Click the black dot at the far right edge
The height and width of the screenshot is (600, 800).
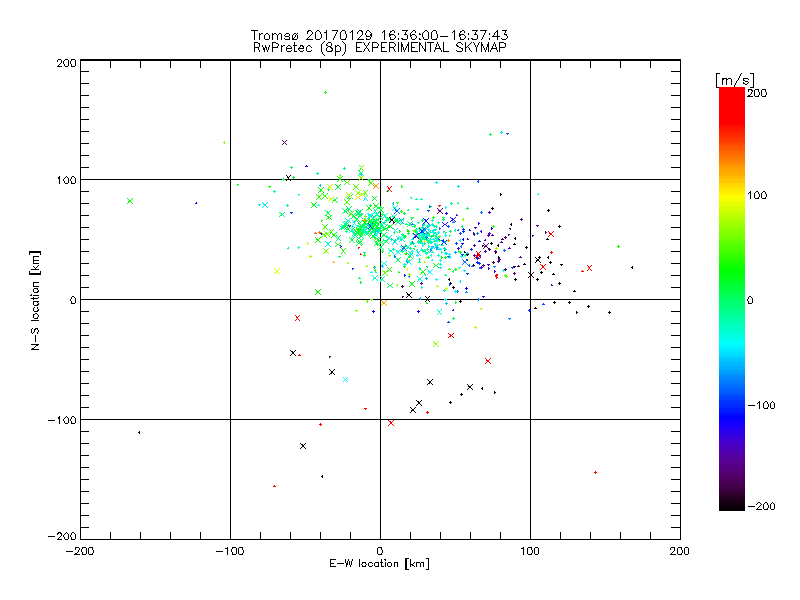tap(632, 267)
